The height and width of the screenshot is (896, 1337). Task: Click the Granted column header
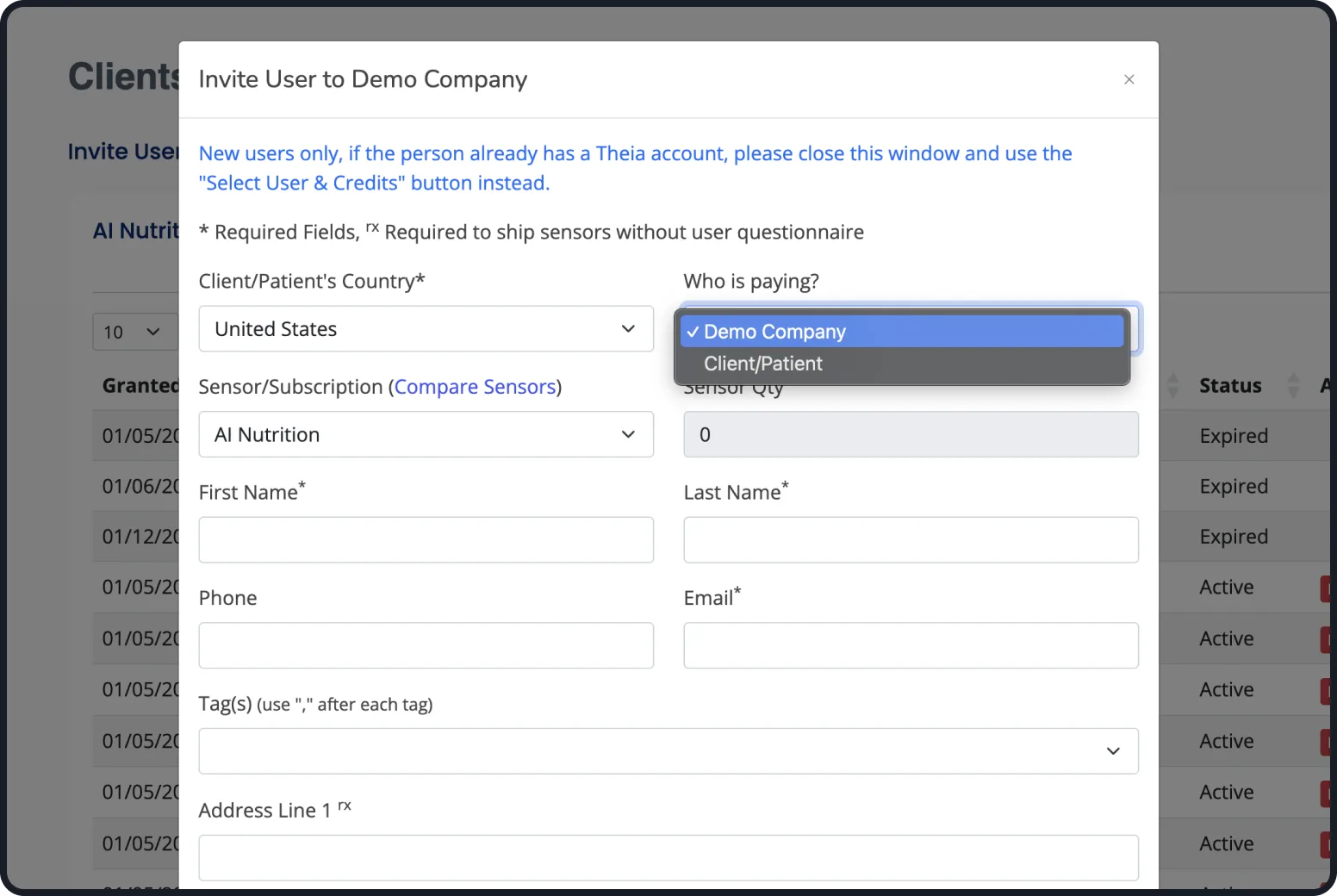(140, 385)
